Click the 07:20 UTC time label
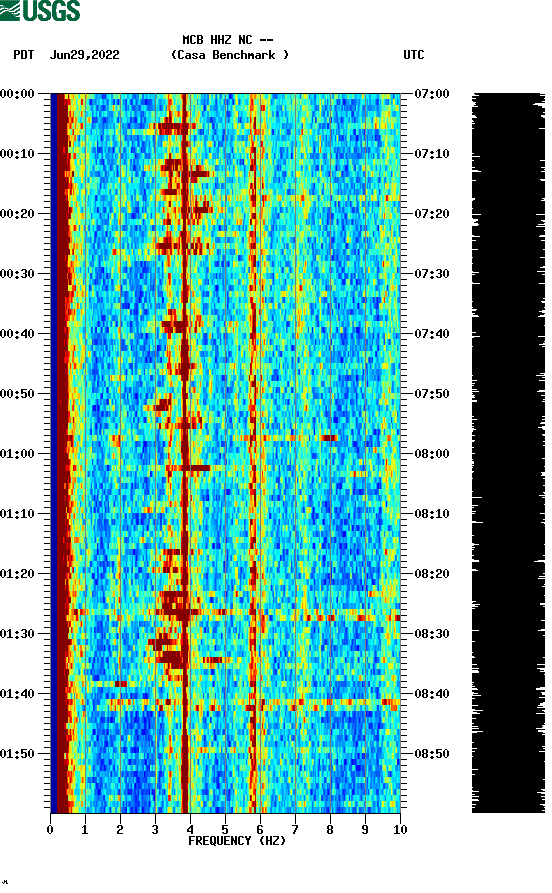This screenshot has height=893, width=552. pyautogui.click(x=432, y=214)
